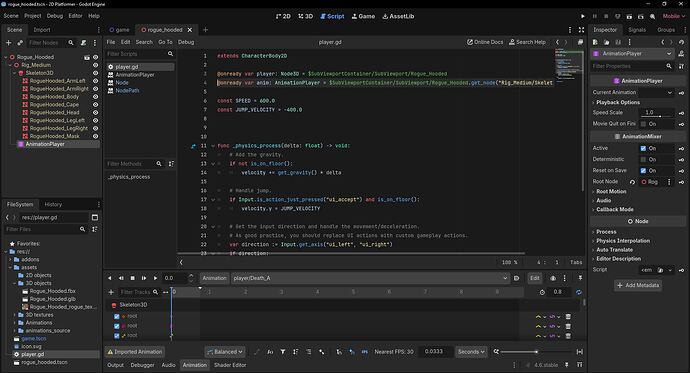690x373 pixels.
Task: Enable the Deterministic checkbox
Action: click(x=643, y=160)
